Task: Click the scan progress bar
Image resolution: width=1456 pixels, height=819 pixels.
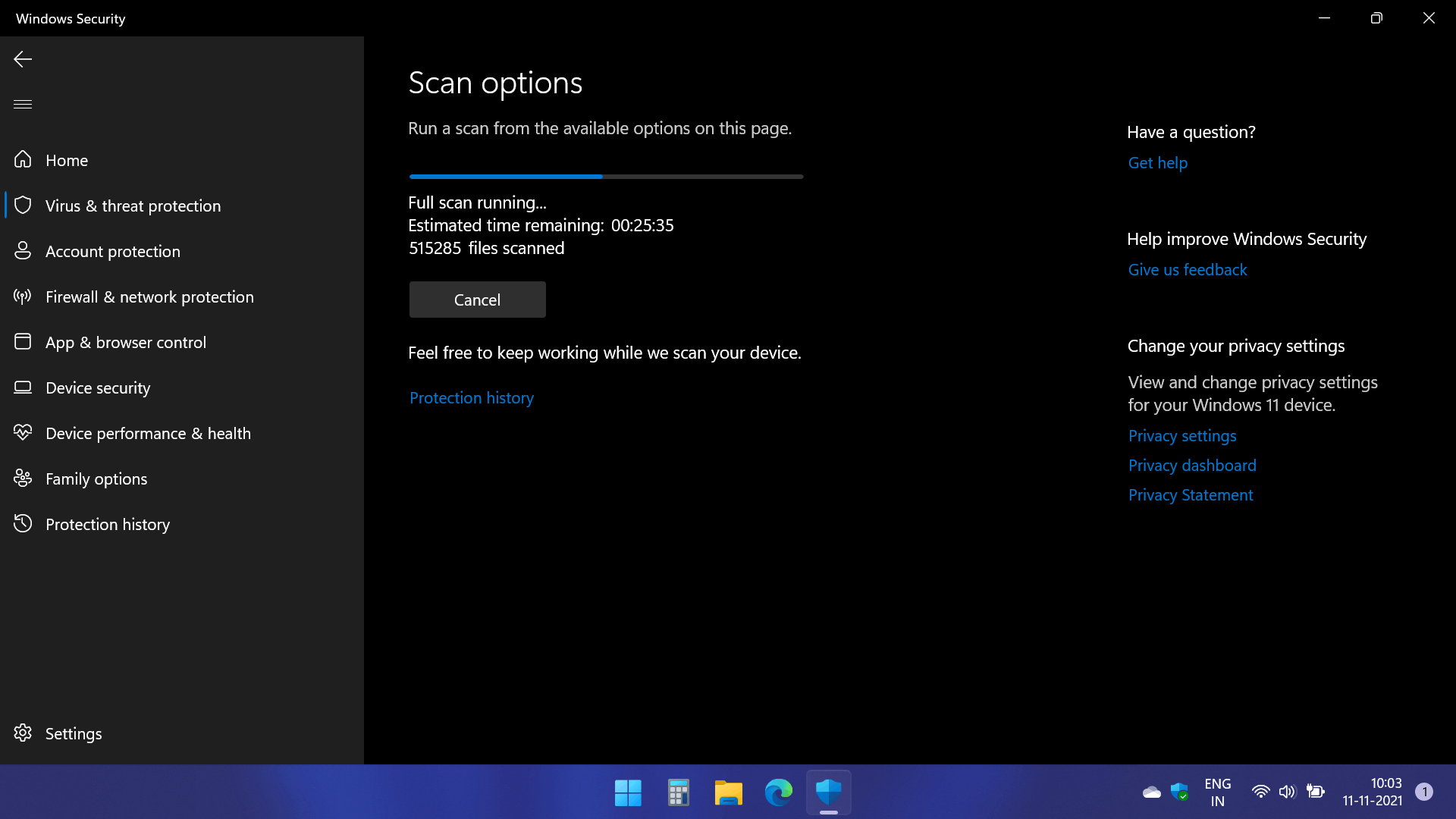Action: pos(606,177)
